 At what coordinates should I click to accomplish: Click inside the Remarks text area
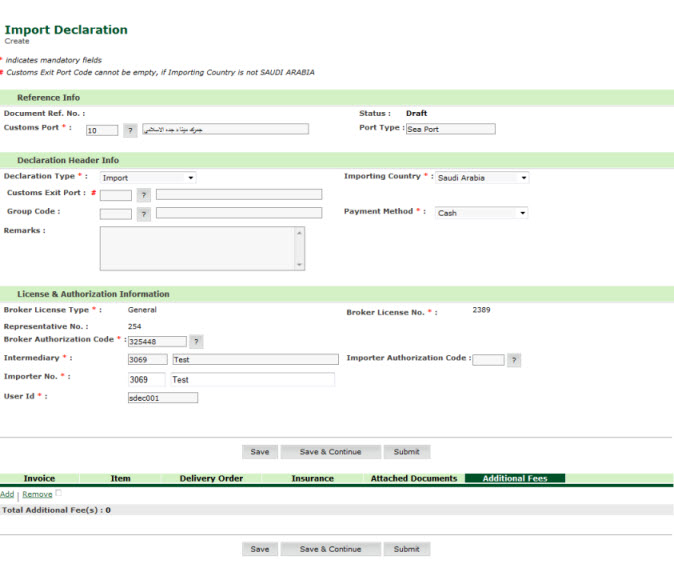(198, 248)
